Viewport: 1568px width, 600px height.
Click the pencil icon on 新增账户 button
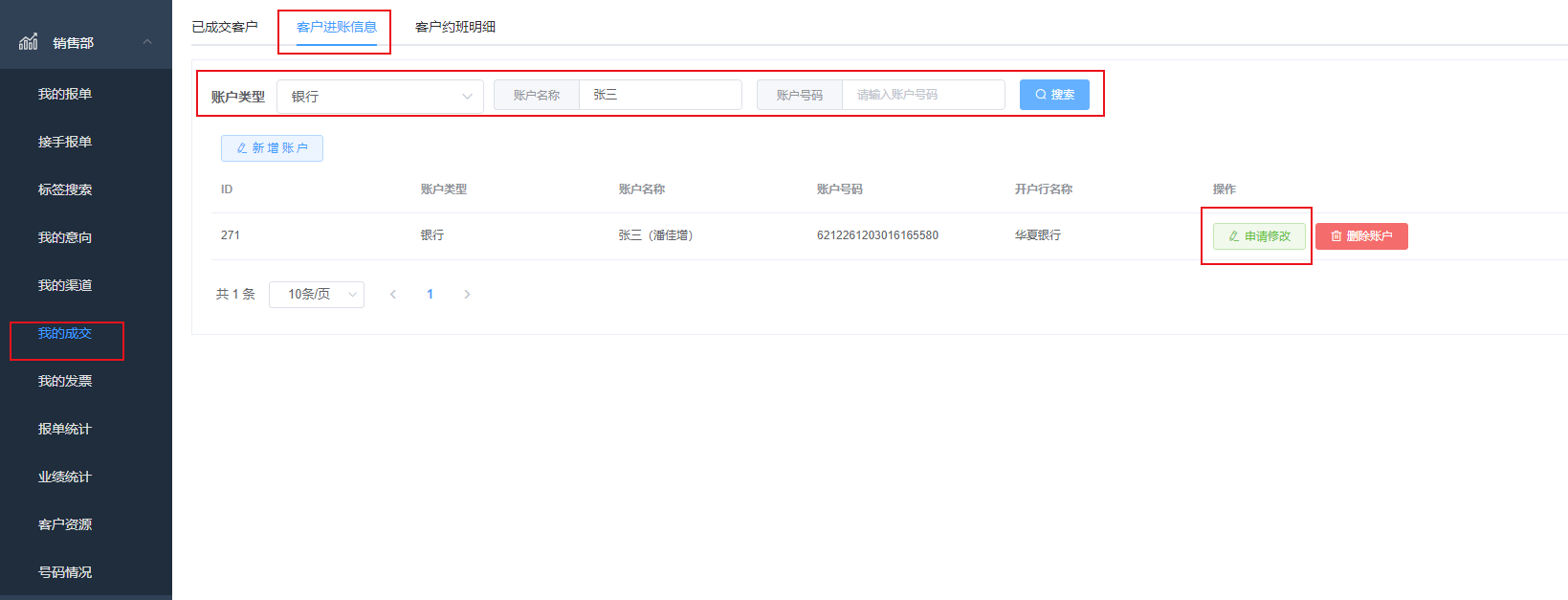[242, 148]
